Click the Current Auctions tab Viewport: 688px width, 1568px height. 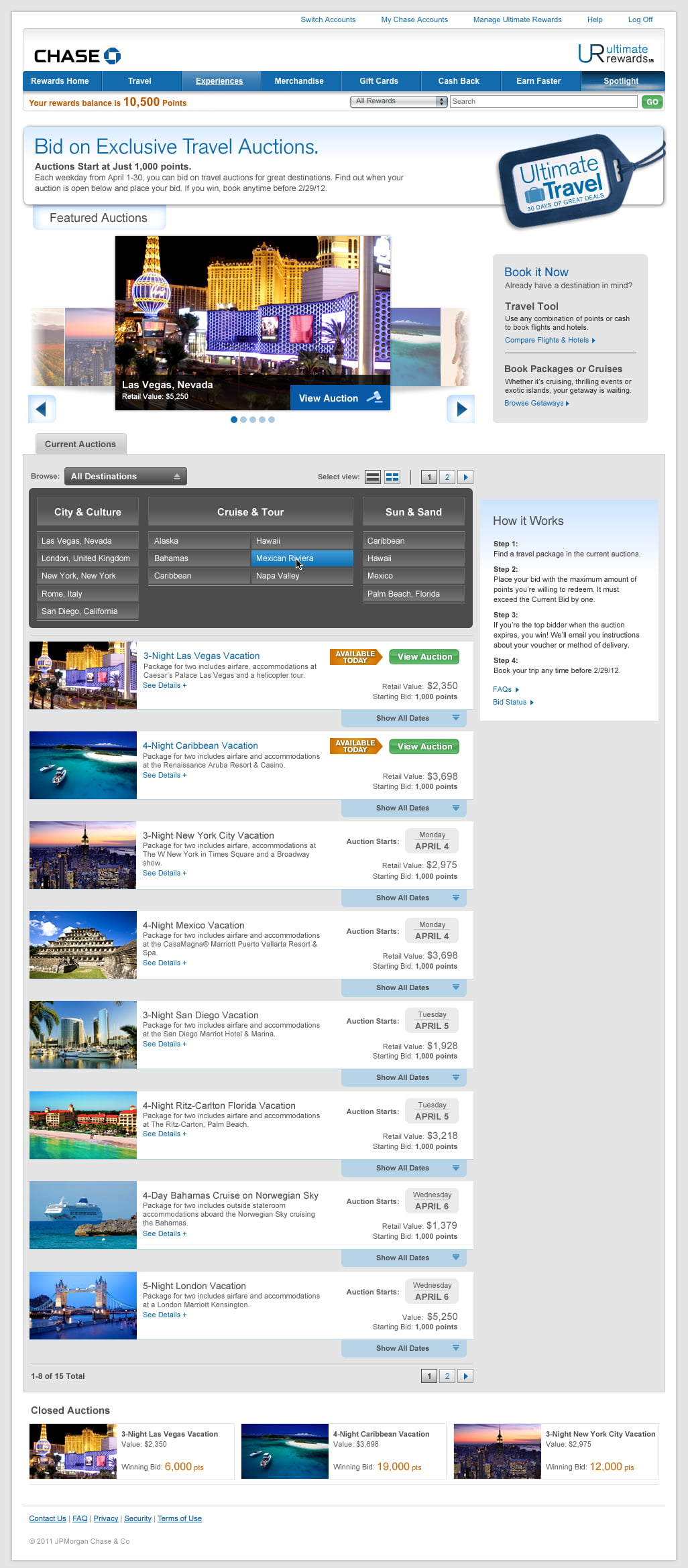click(80, 444)
